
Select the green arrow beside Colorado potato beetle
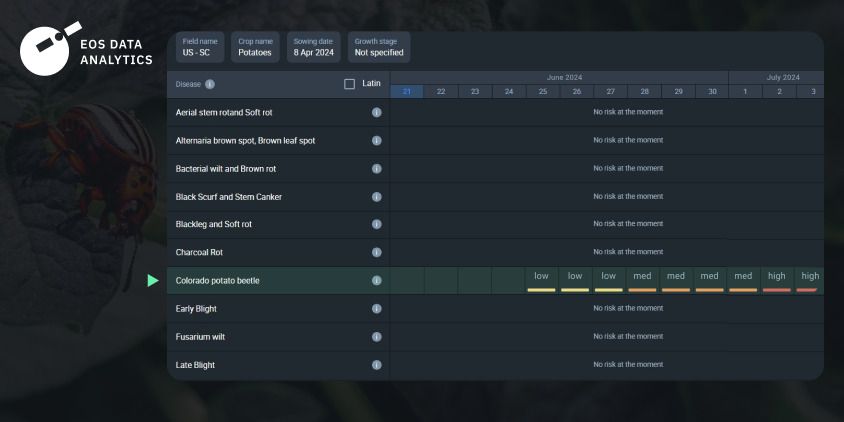pos(153,280)
